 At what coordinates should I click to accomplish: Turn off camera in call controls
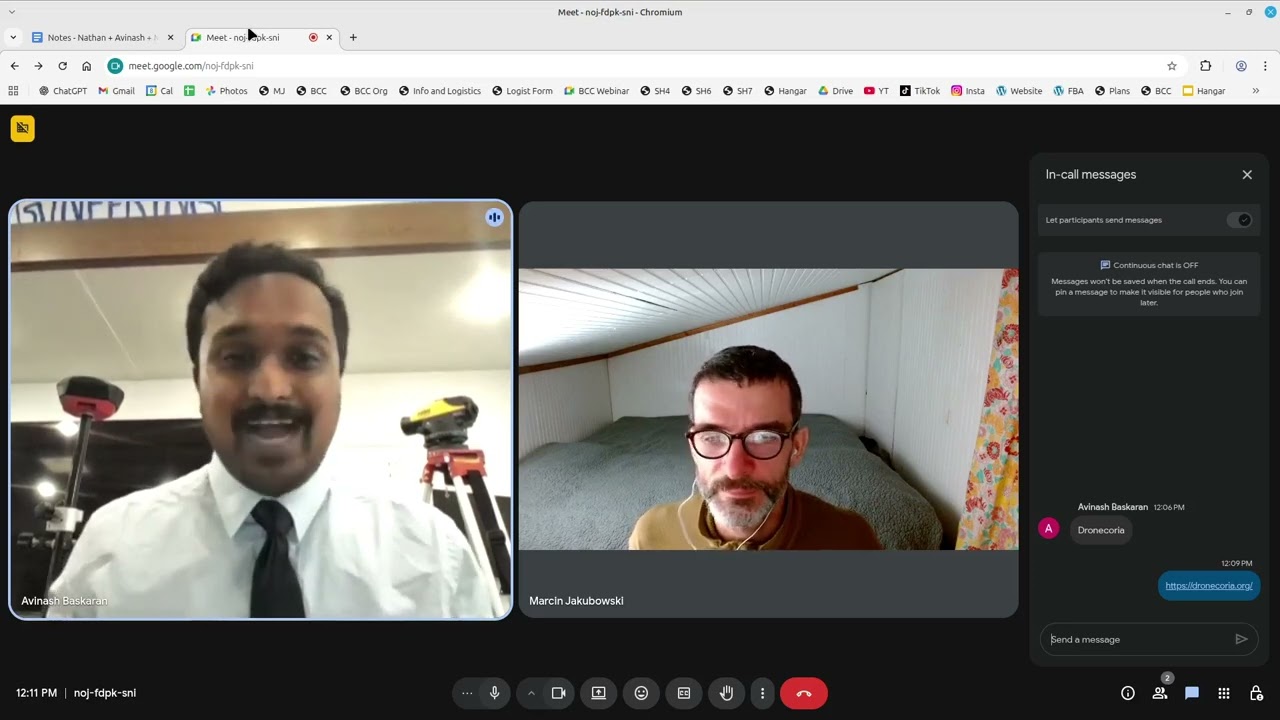point(559,693)
